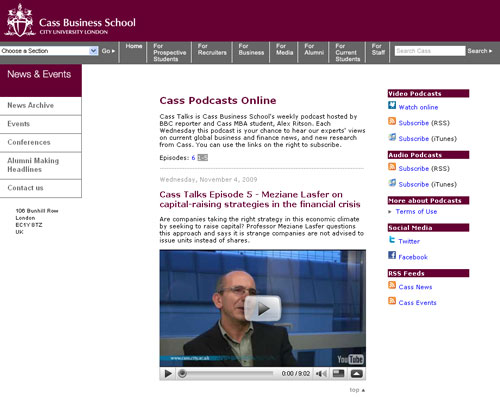Open Cass Talks Episode 5 title link

pyautogui.click(x=260, y=199)
